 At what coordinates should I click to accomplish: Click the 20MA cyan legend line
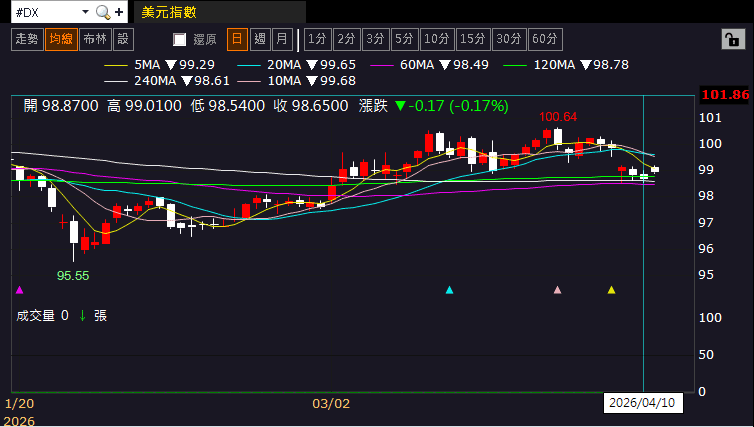tap(249, 65)
